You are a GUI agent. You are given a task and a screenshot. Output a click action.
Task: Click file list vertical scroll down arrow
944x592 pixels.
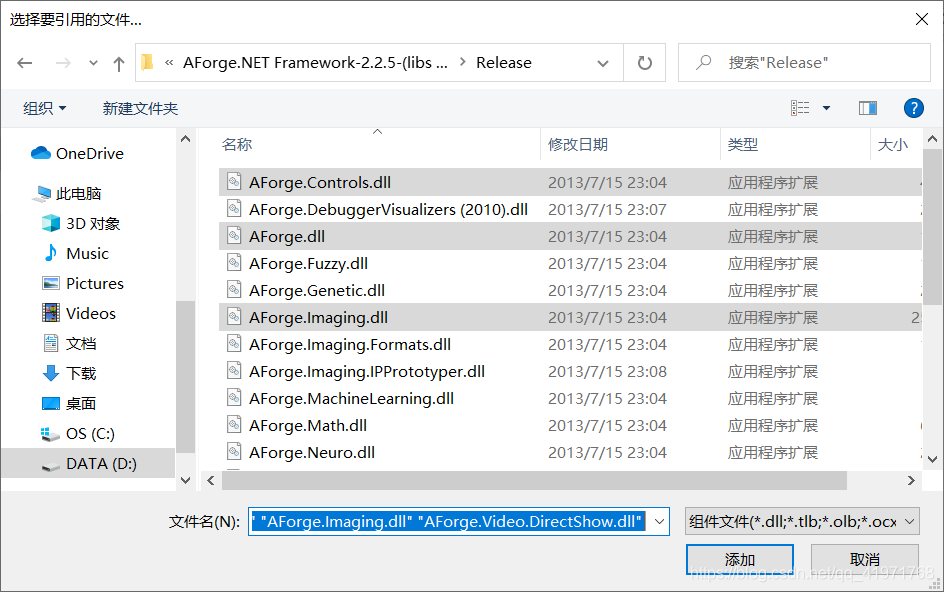point(933,460)
